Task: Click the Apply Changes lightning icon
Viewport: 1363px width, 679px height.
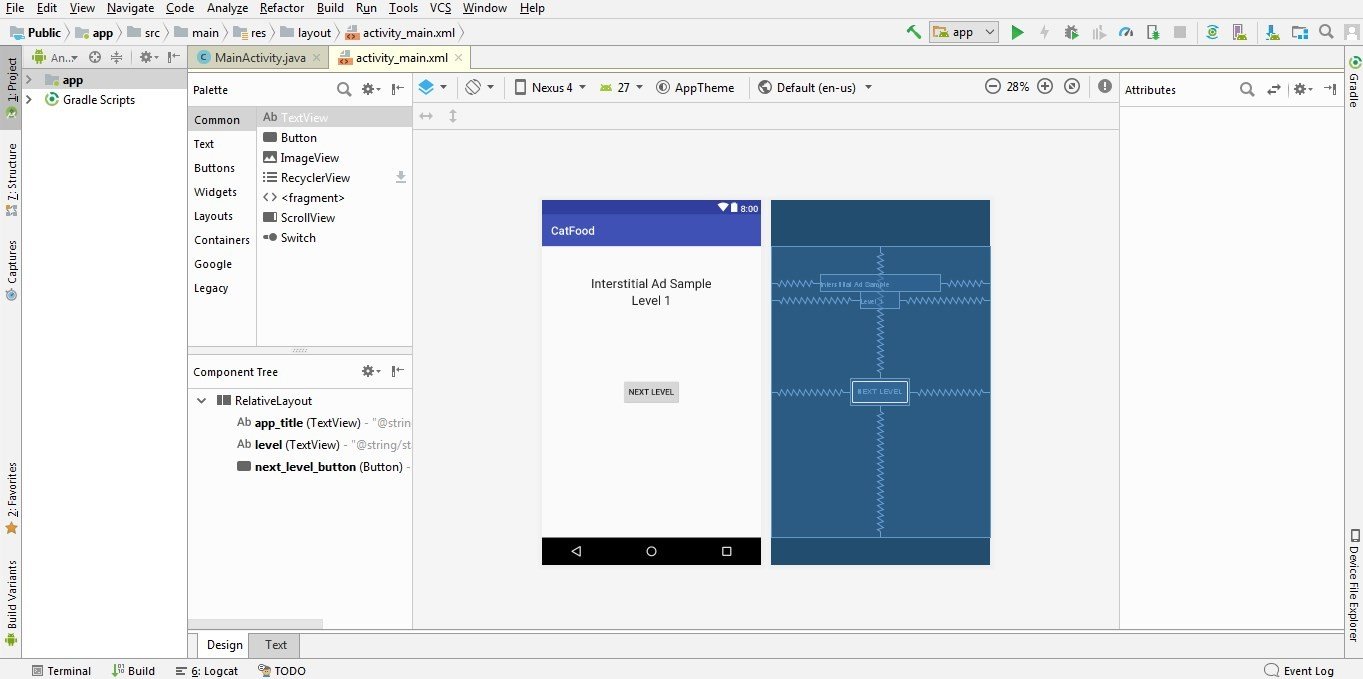Action: tap(1044, 32)
